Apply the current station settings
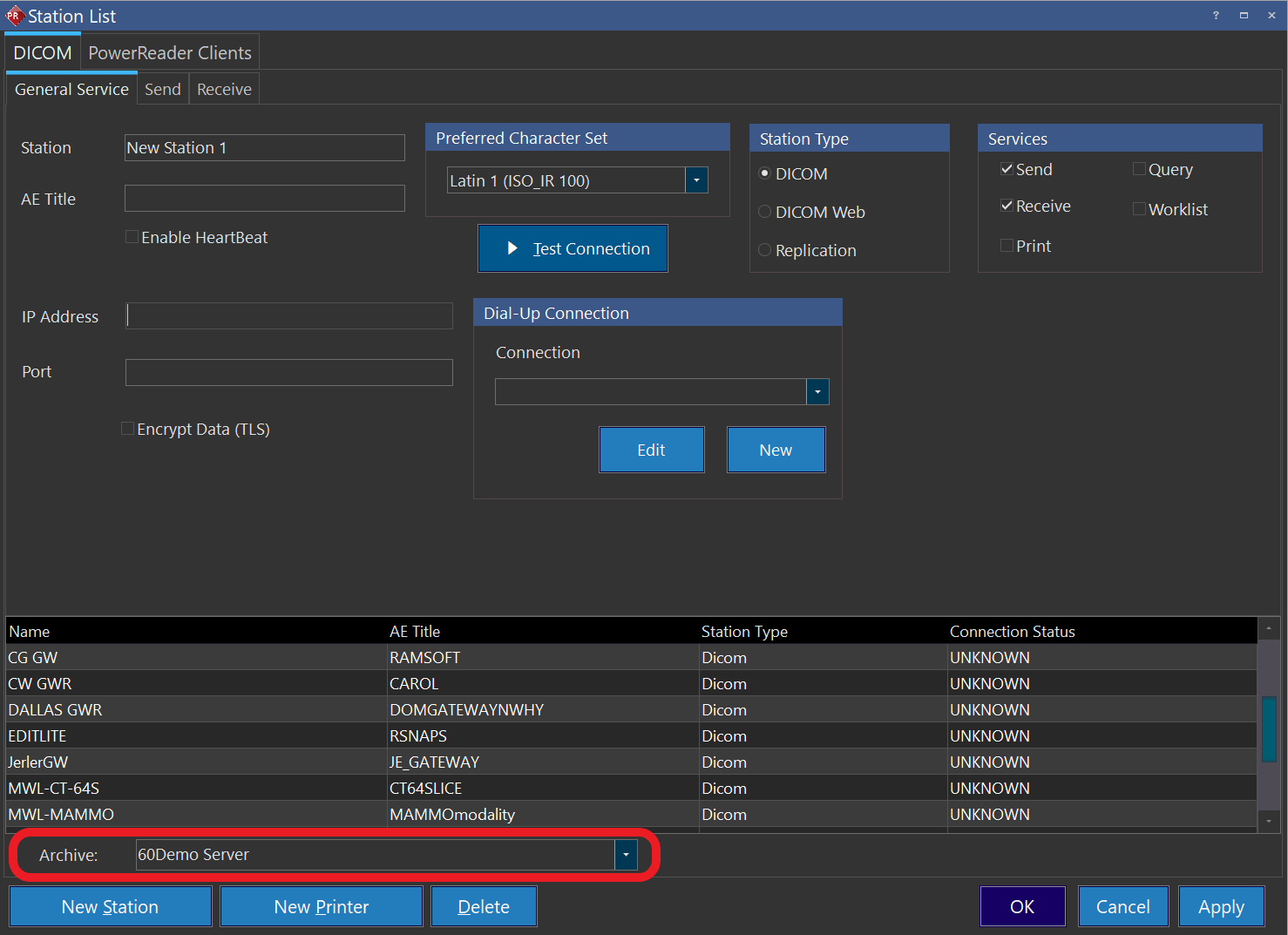Screen dimensions: 1288x935 point(1221,906)
